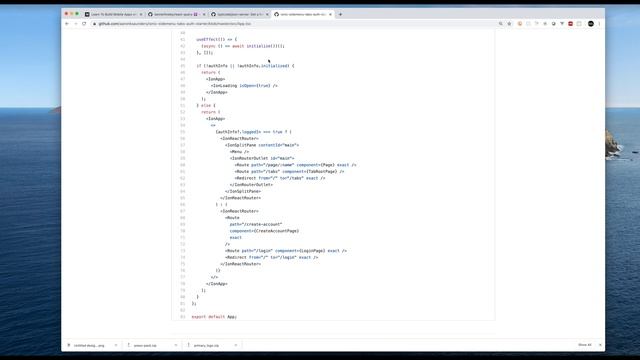Click the zoom magnifier icon in address bar
The image size is (640, 360).
click(501, 24)
